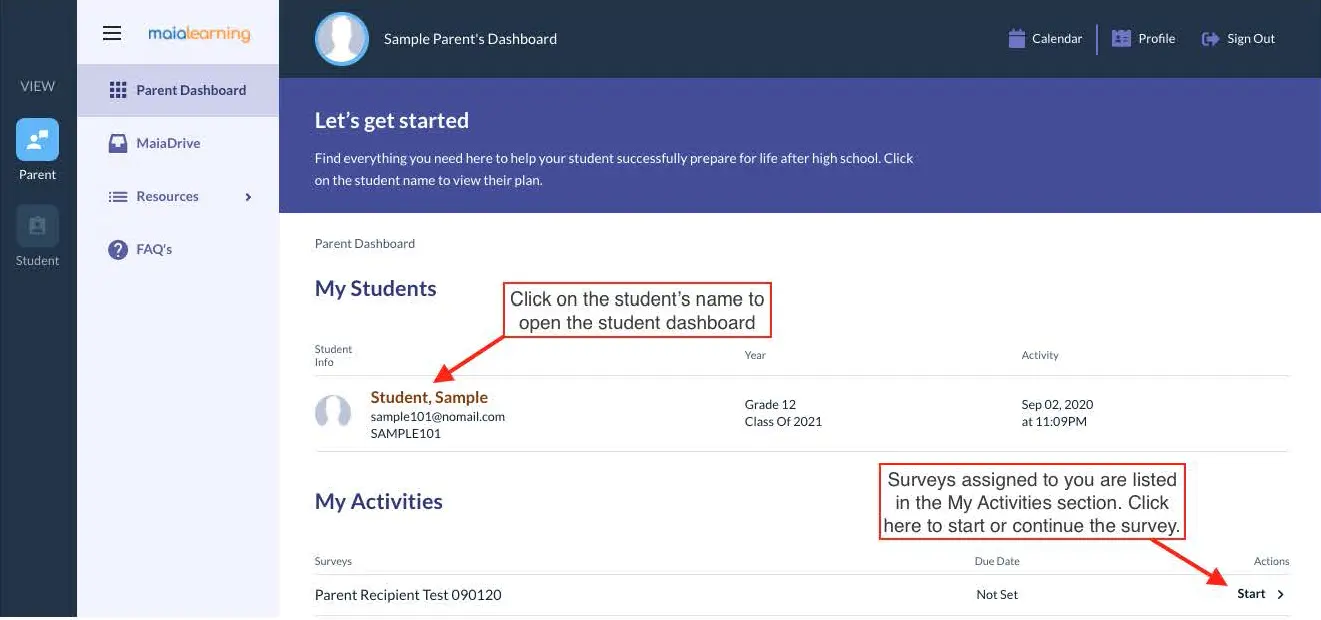Expand the Resources submenu arrow
1321x620 pixels.
point(248,197)
